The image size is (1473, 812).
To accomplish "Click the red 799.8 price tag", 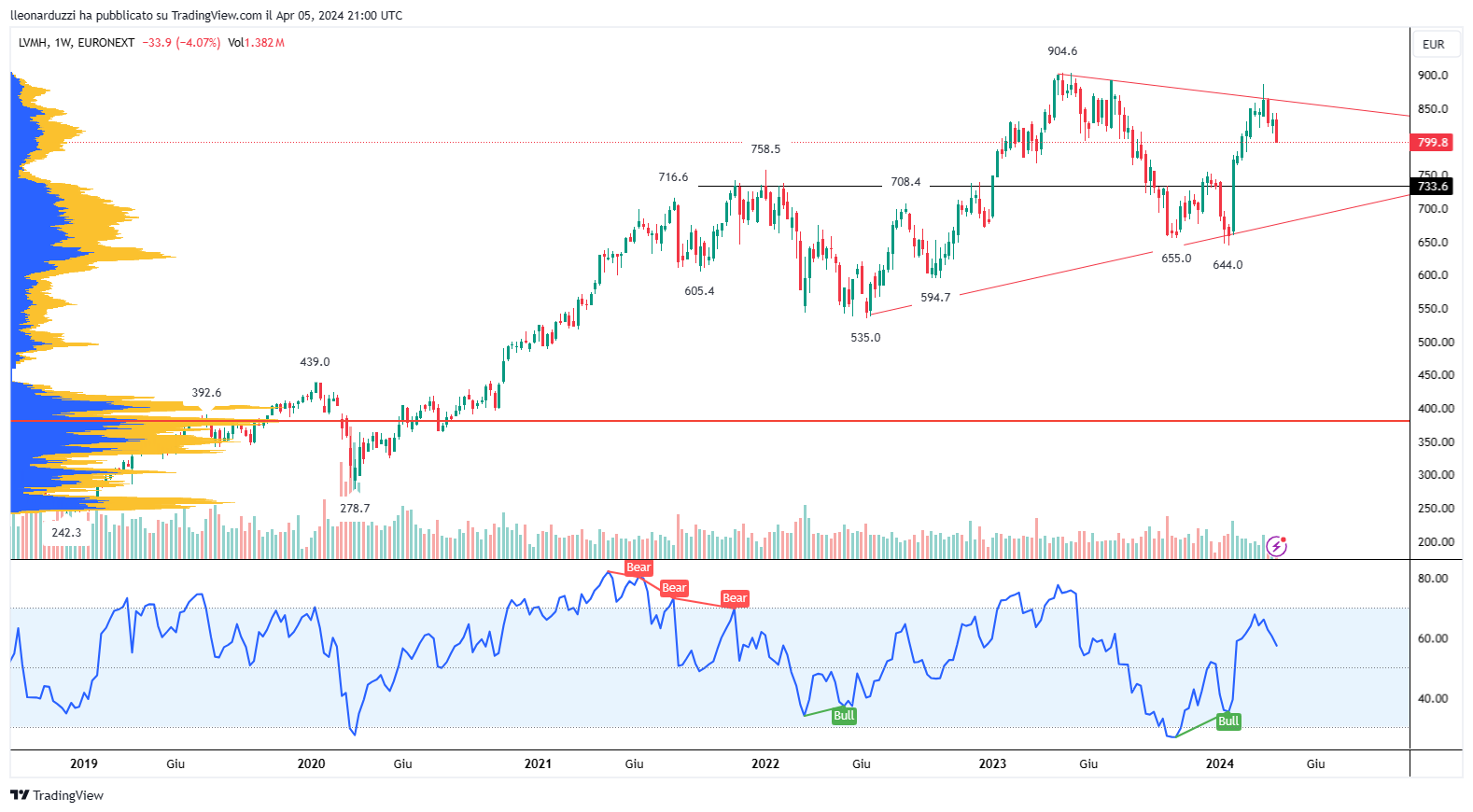I will click(1432, 143).
